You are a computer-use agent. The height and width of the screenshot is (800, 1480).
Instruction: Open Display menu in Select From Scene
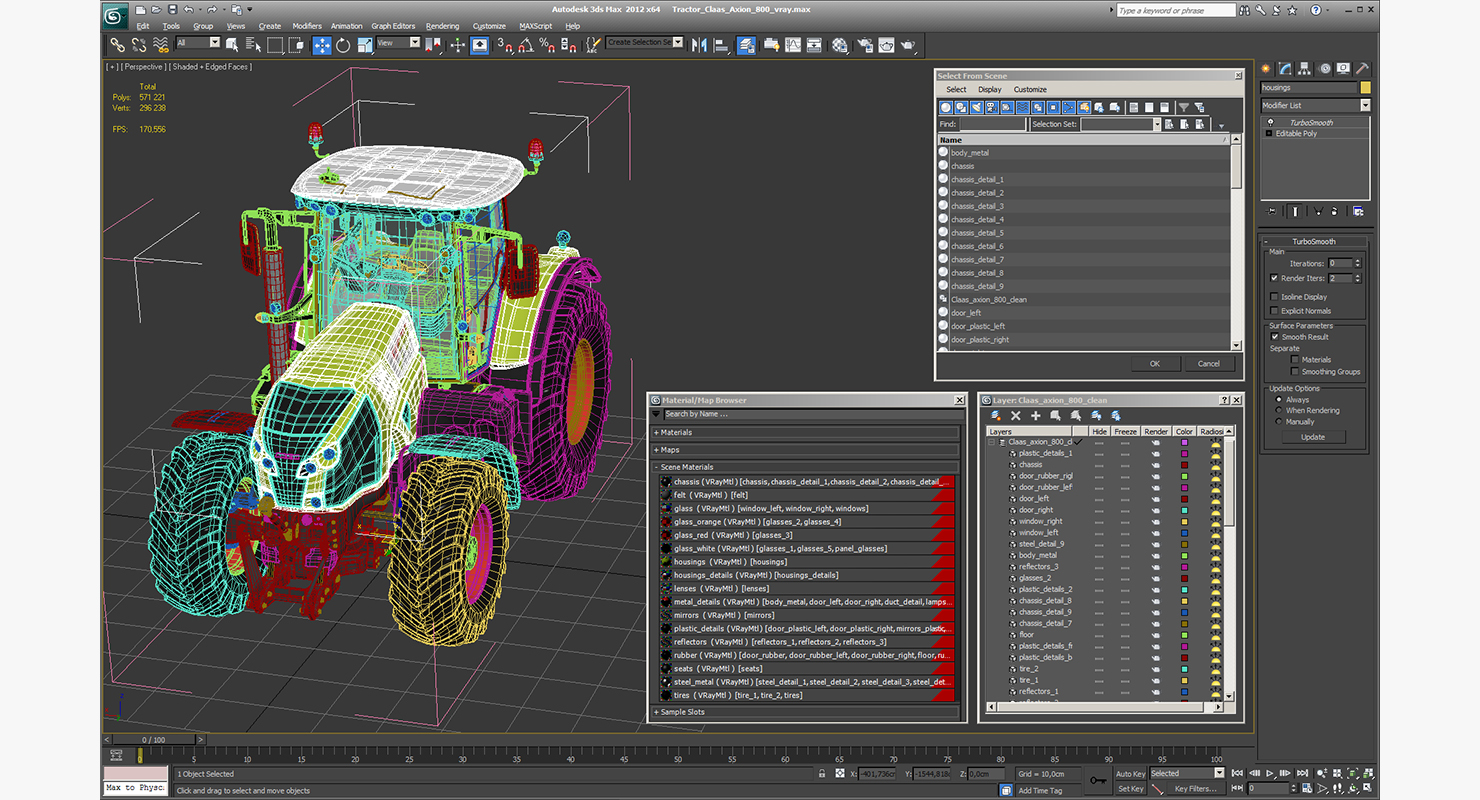(x=990, y=89)
